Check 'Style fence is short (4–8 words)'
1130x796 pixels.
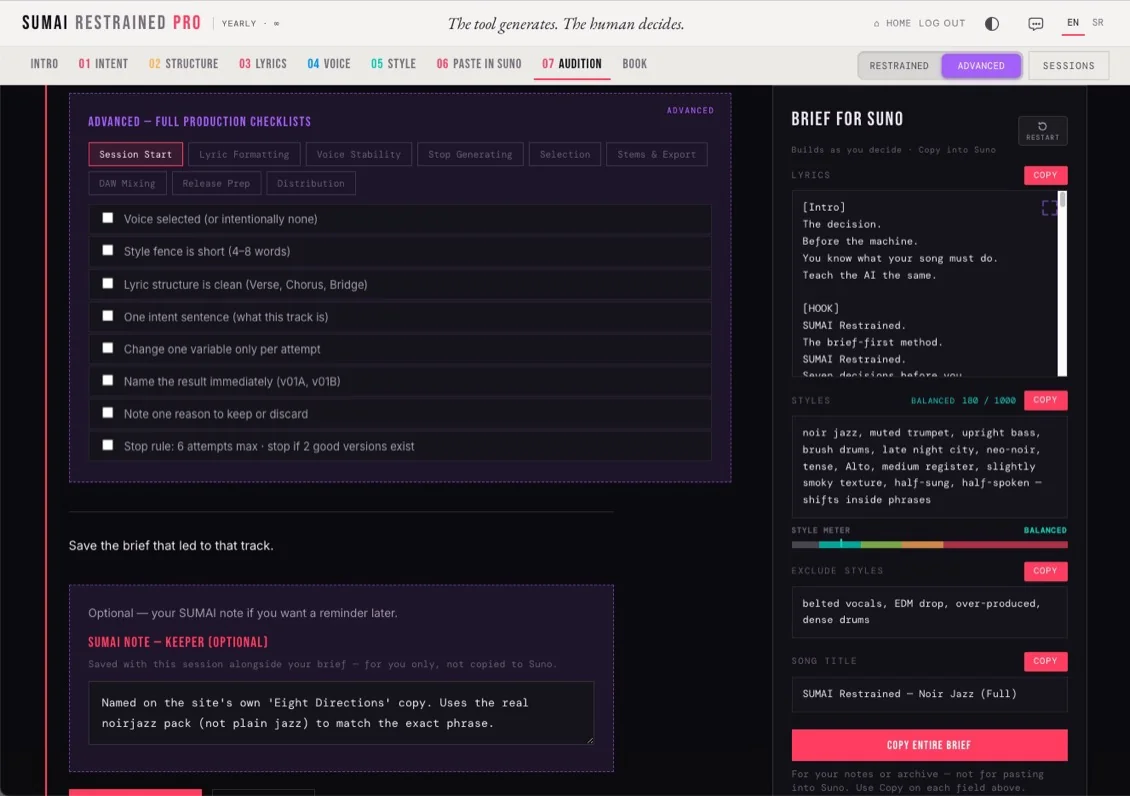pos(107,250)
